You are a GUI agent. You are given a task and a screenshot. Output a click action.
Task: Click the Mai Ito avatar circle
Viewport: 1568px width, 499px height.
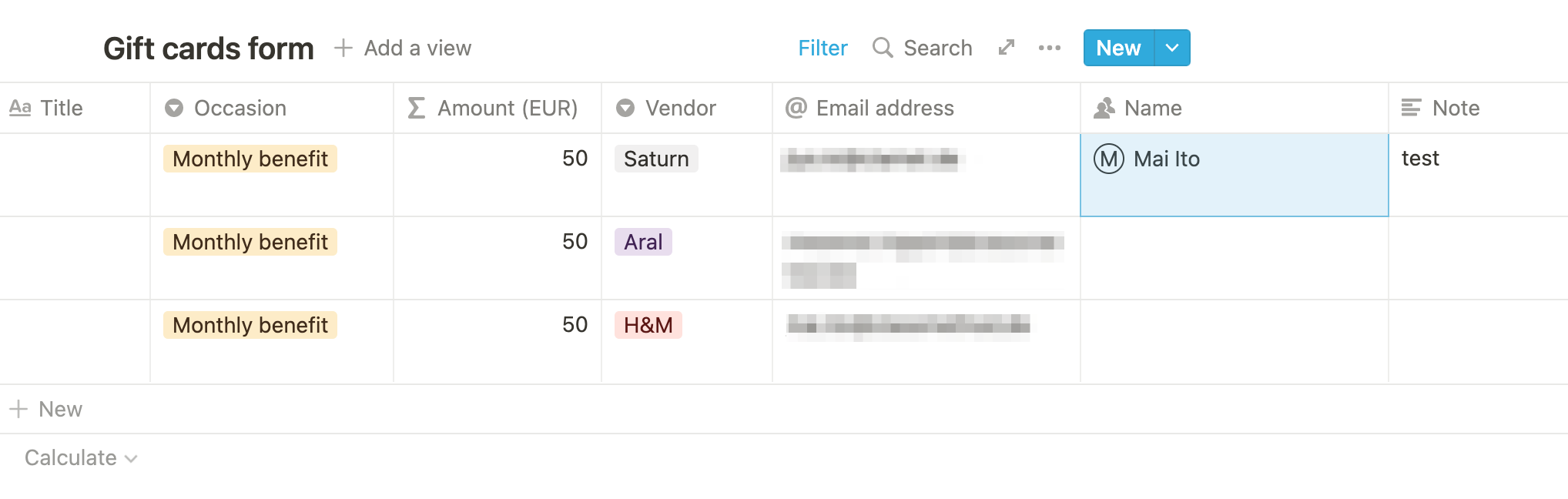pyautogui.click(x=1109, y=159)
